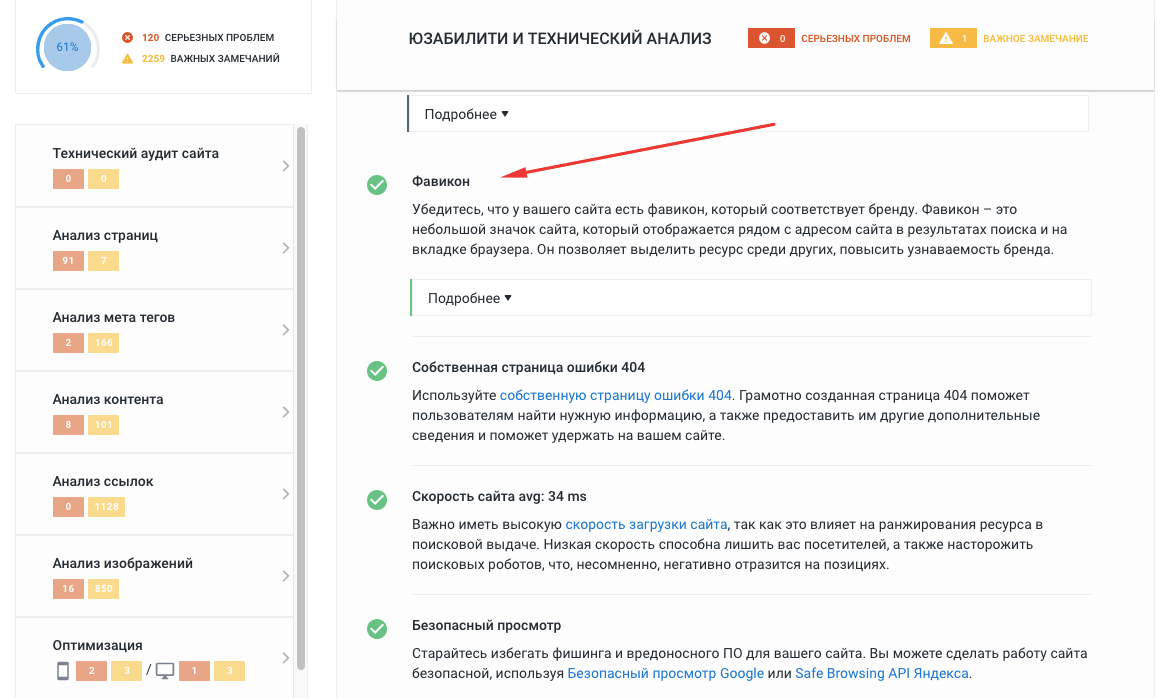
Task: Click the green check icon beside Собственная страница ошибки 404
Action: click(x=377, y=370)
